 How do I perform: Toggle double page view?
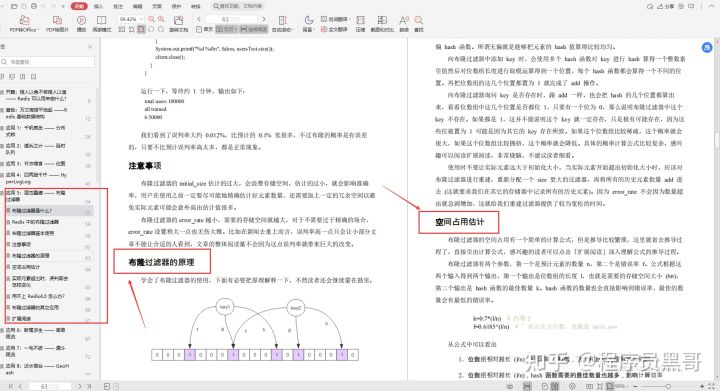226,29
